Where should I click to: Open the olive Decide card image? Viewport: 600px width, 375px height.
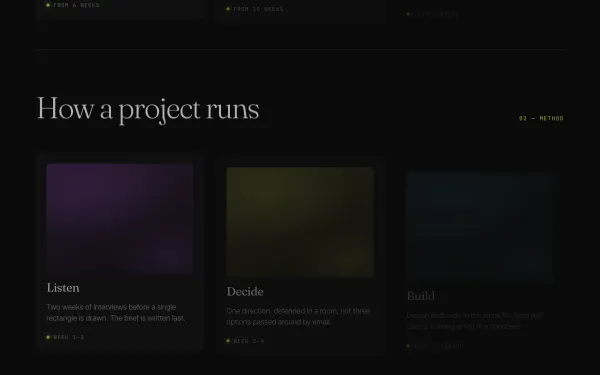300,222
